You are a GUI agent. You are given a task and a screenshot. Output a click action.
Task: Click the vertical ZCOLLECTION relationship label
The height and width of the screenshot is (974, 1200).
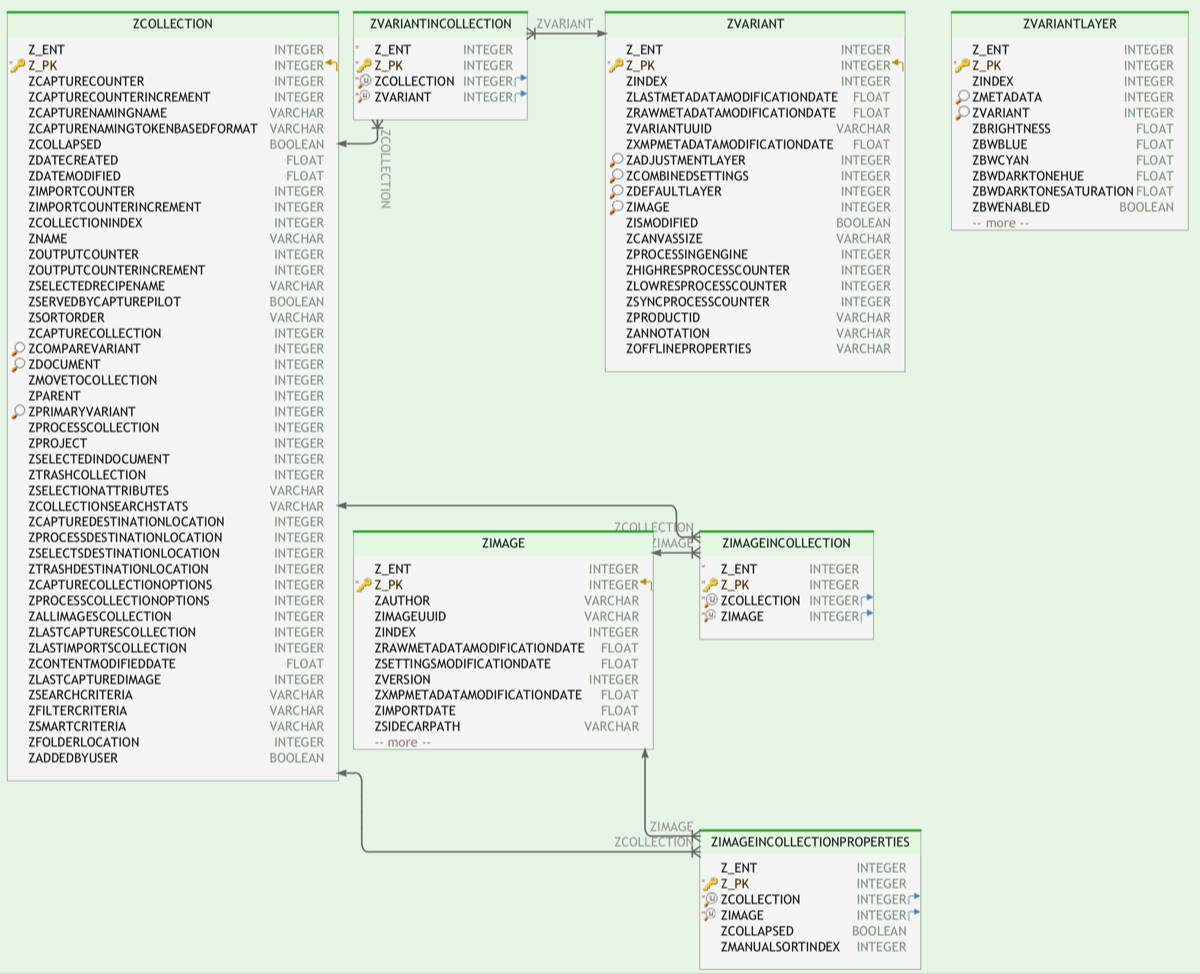(385, 168)
